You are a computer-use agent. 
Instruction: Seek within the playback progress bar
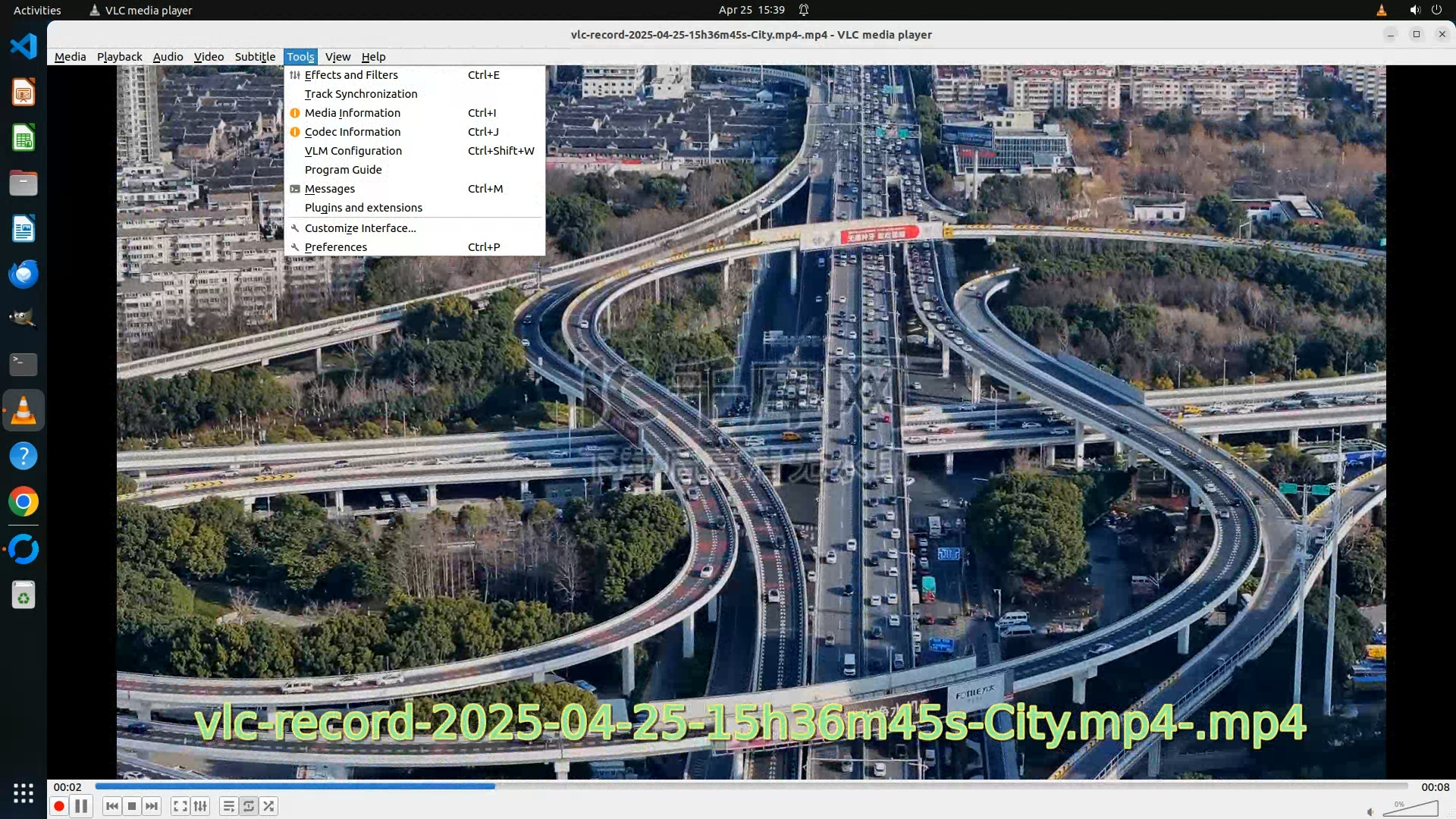(751, 786)
